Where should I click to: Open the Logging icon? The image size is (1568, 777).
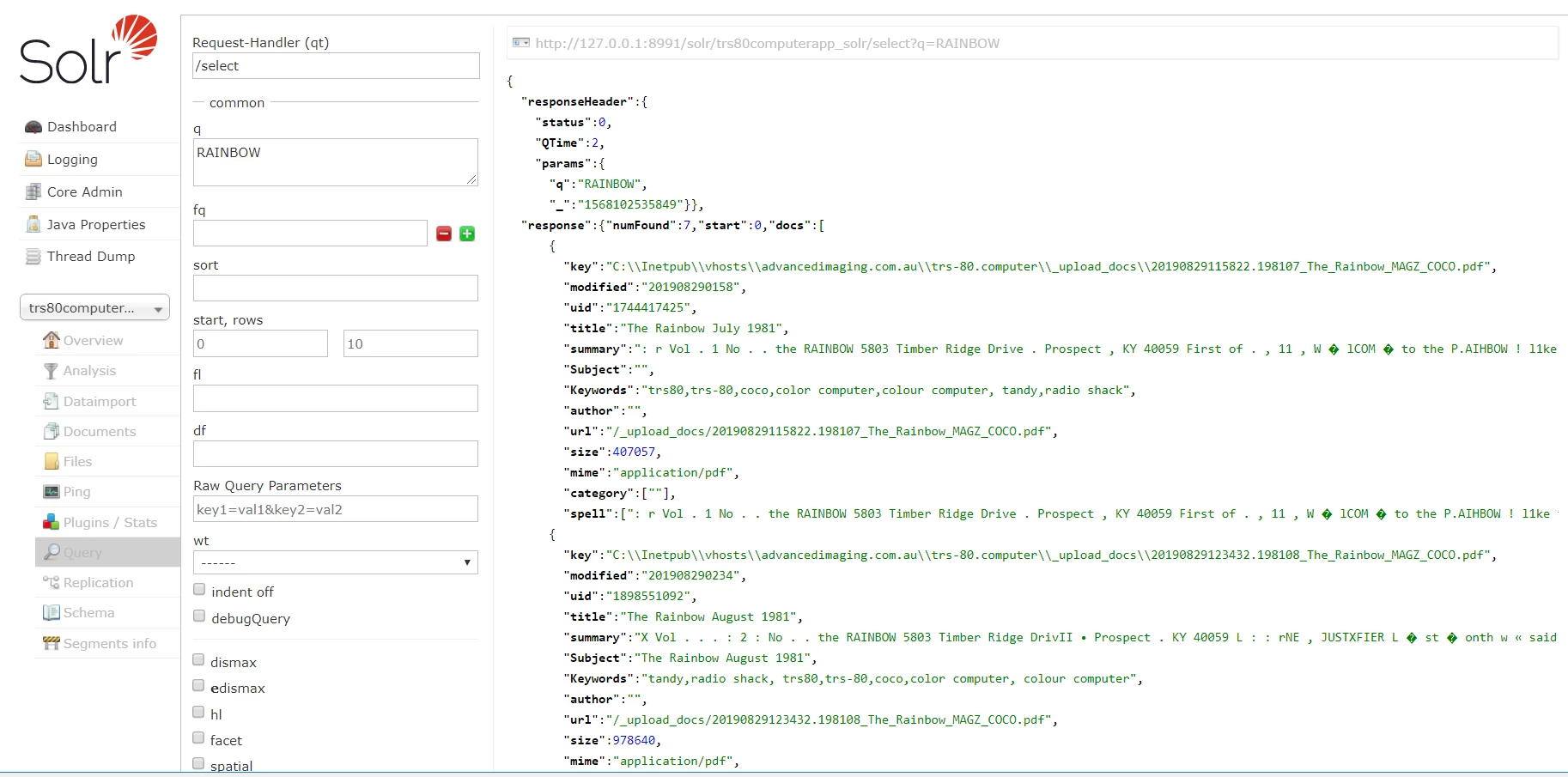pyautogui.click(x=33, y=159)
